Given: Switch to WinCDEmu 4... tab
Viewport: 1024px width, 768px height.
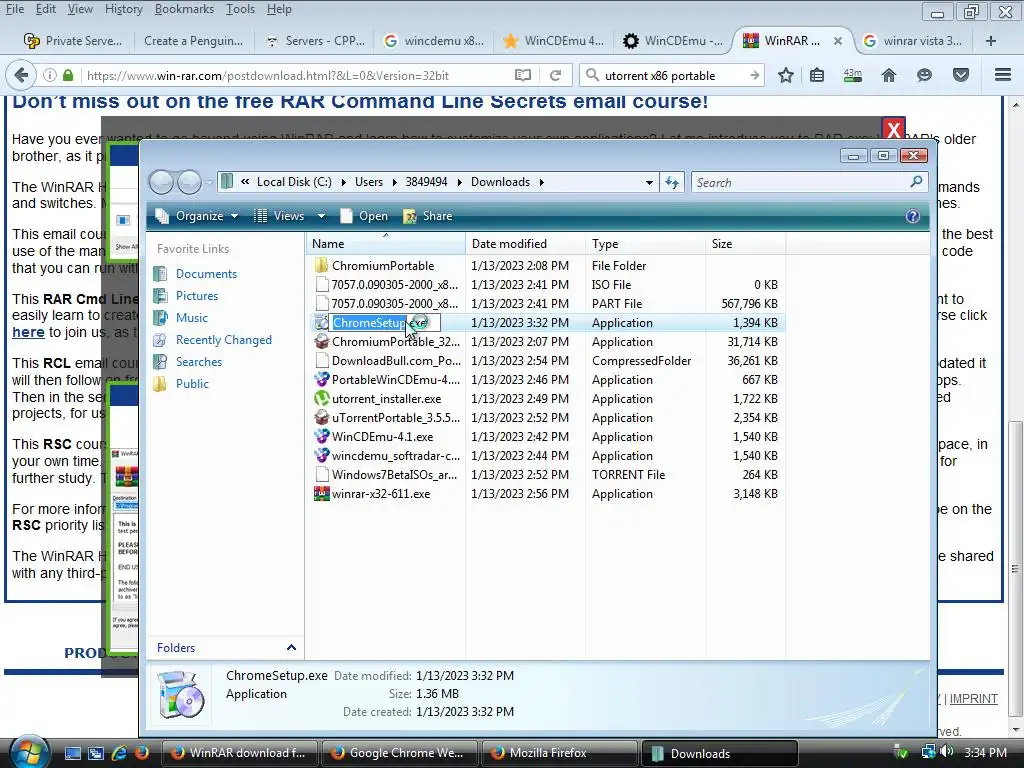Looking at the screenshot, I should click(x=554, y=40).
